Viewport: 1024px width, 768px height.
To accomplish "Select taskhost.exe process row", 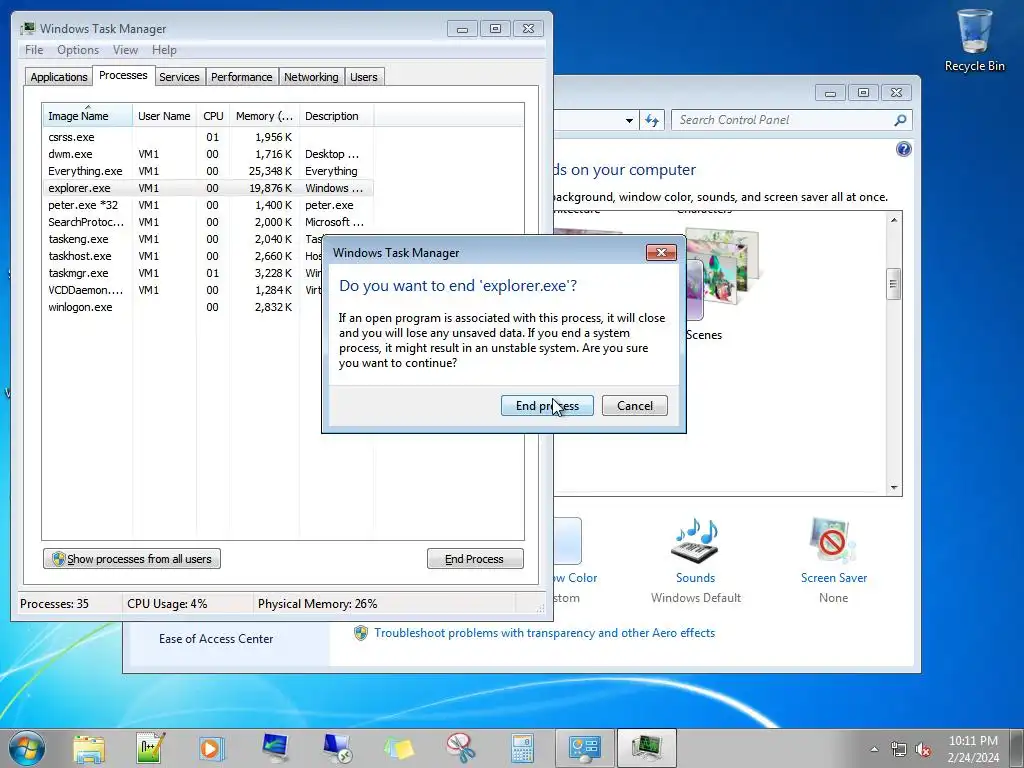I will pyautogui.click(x=183, y=256).
